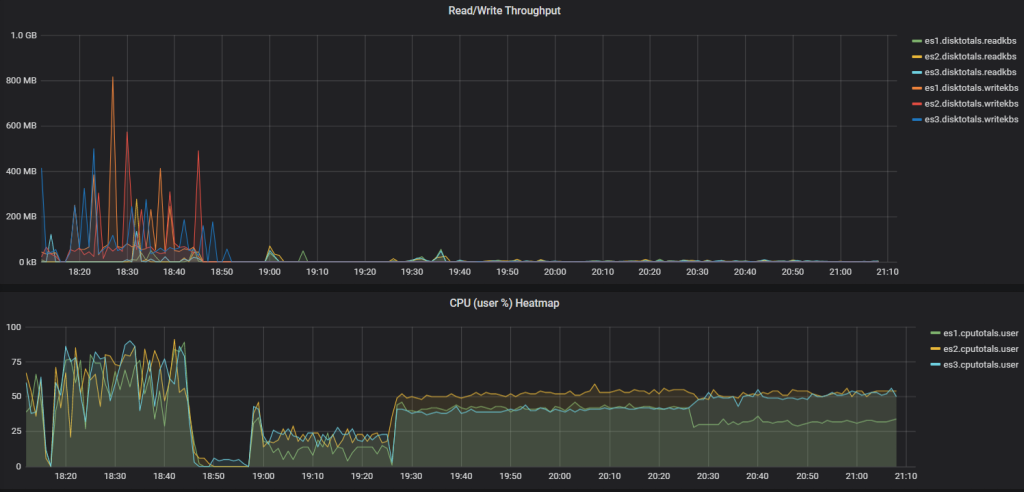
Task: Click the 50 label on CPU y-axis
Action: (x=16, y=397)
